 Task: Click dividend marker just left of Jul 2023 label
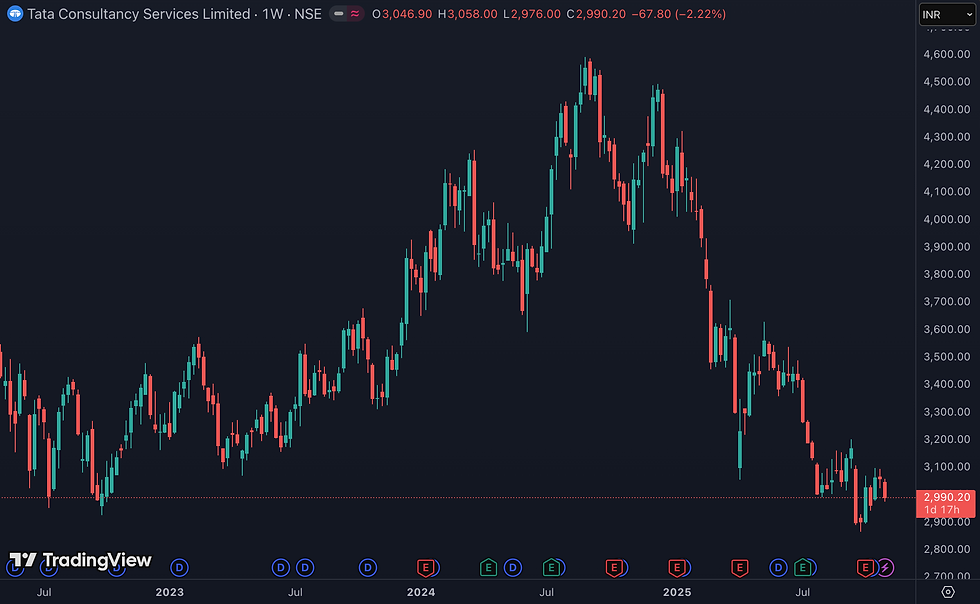pyautogui.click(x=281, y=568)
